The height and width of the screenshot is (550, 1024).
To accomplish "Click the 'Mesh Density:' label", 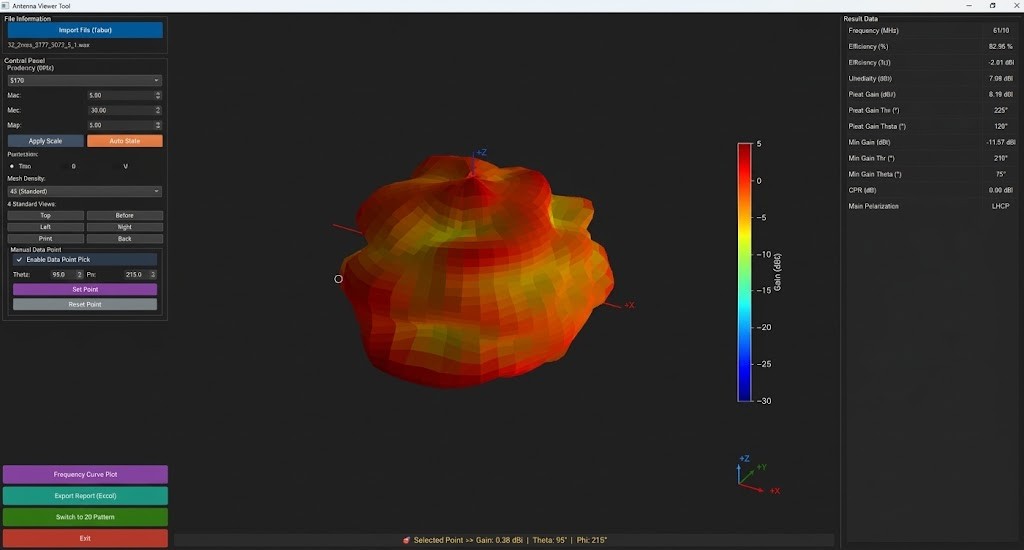I will [27, 178].
